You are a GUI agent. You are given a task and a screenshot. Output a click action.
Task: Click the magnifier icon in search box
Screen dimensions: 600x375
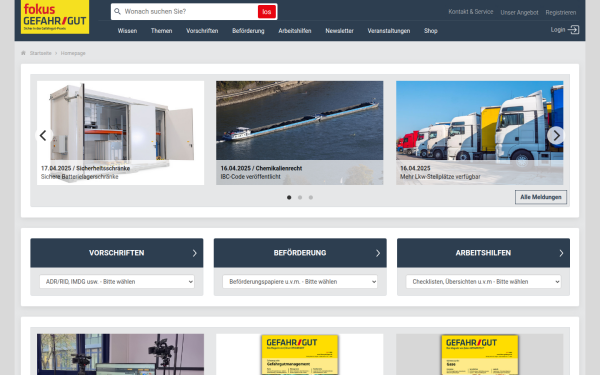click(x=117, y=11)
